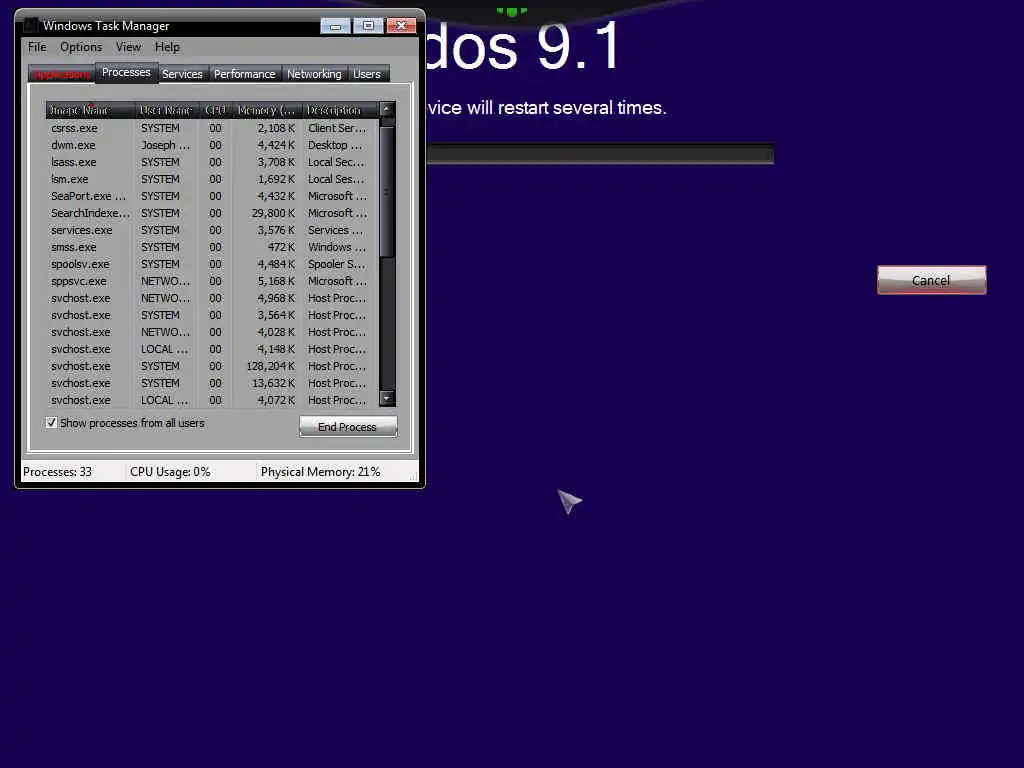Screen dimensions: 1024x768
Task: Open the Options menu
Action: pyautogui.click(x=81, y=47)
